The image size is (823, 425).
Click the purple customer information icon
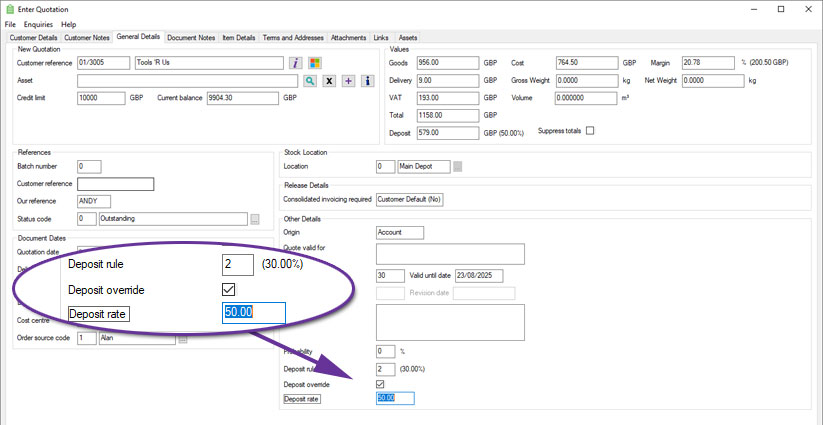pyautogui.click(x=296, y=62)
